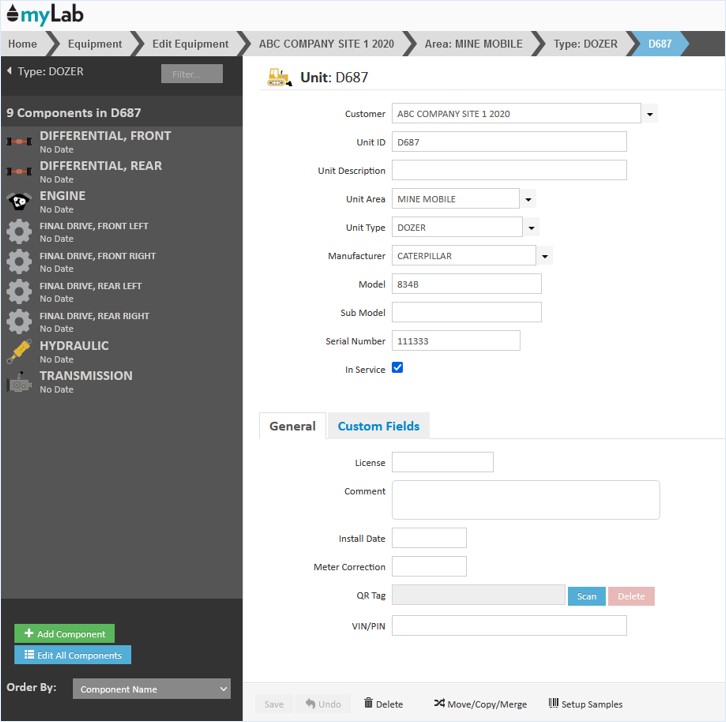
Task: Select the transmission component icon
Action: [19, 382]
